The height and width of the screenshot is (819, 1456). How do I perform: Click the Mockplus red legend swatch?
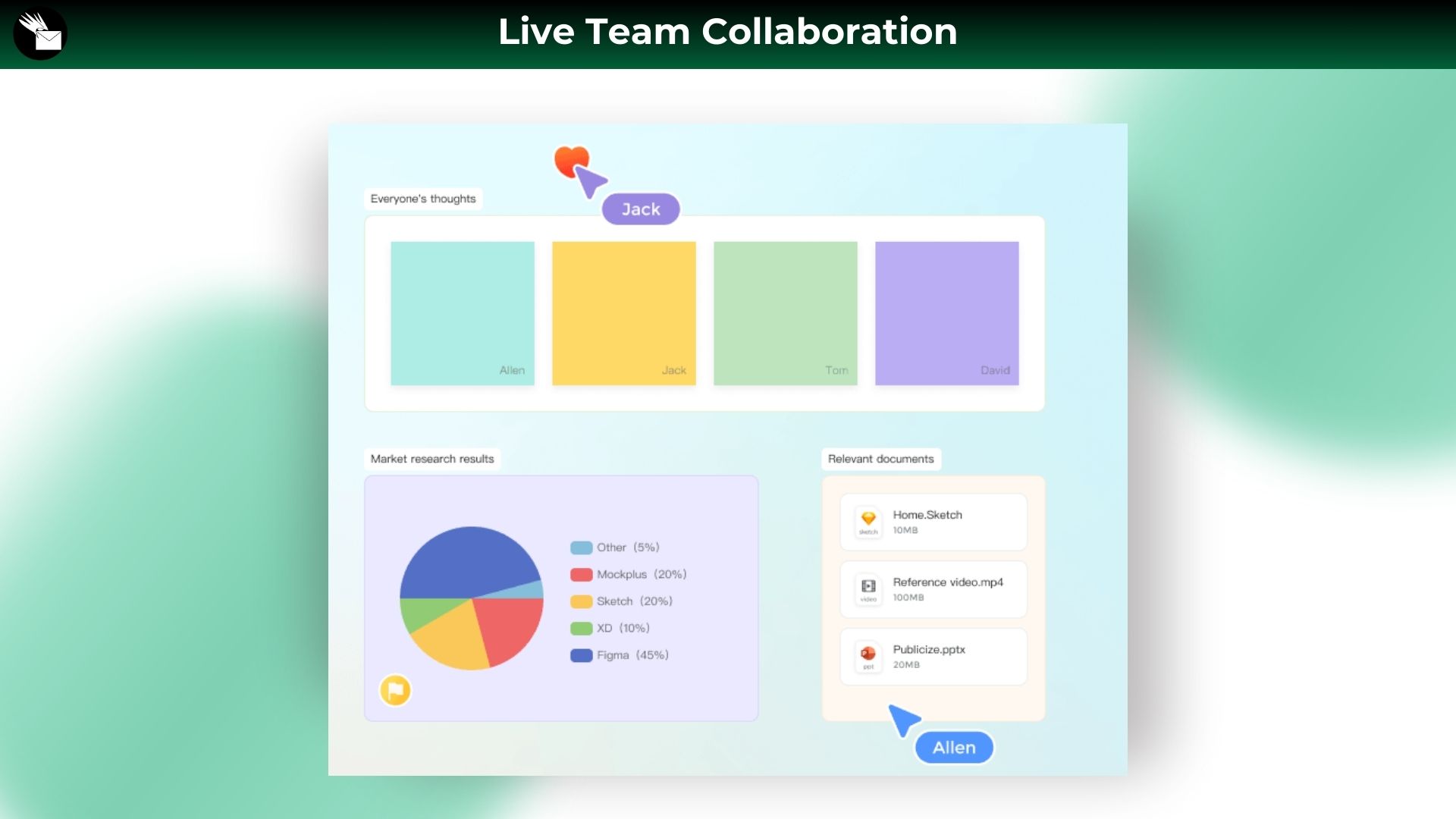[581, 575]
